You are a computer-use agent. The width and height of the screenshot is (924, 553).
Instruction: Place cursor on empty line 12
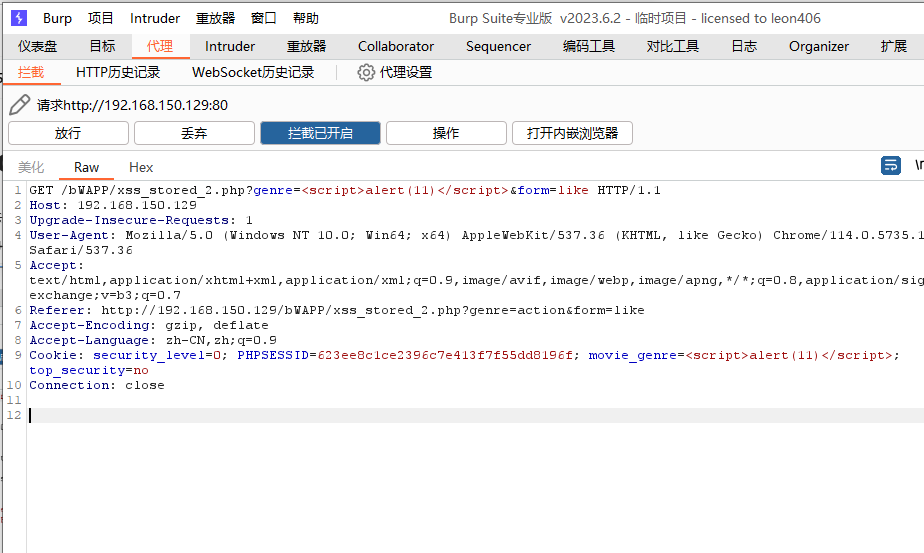pos(475,415)
